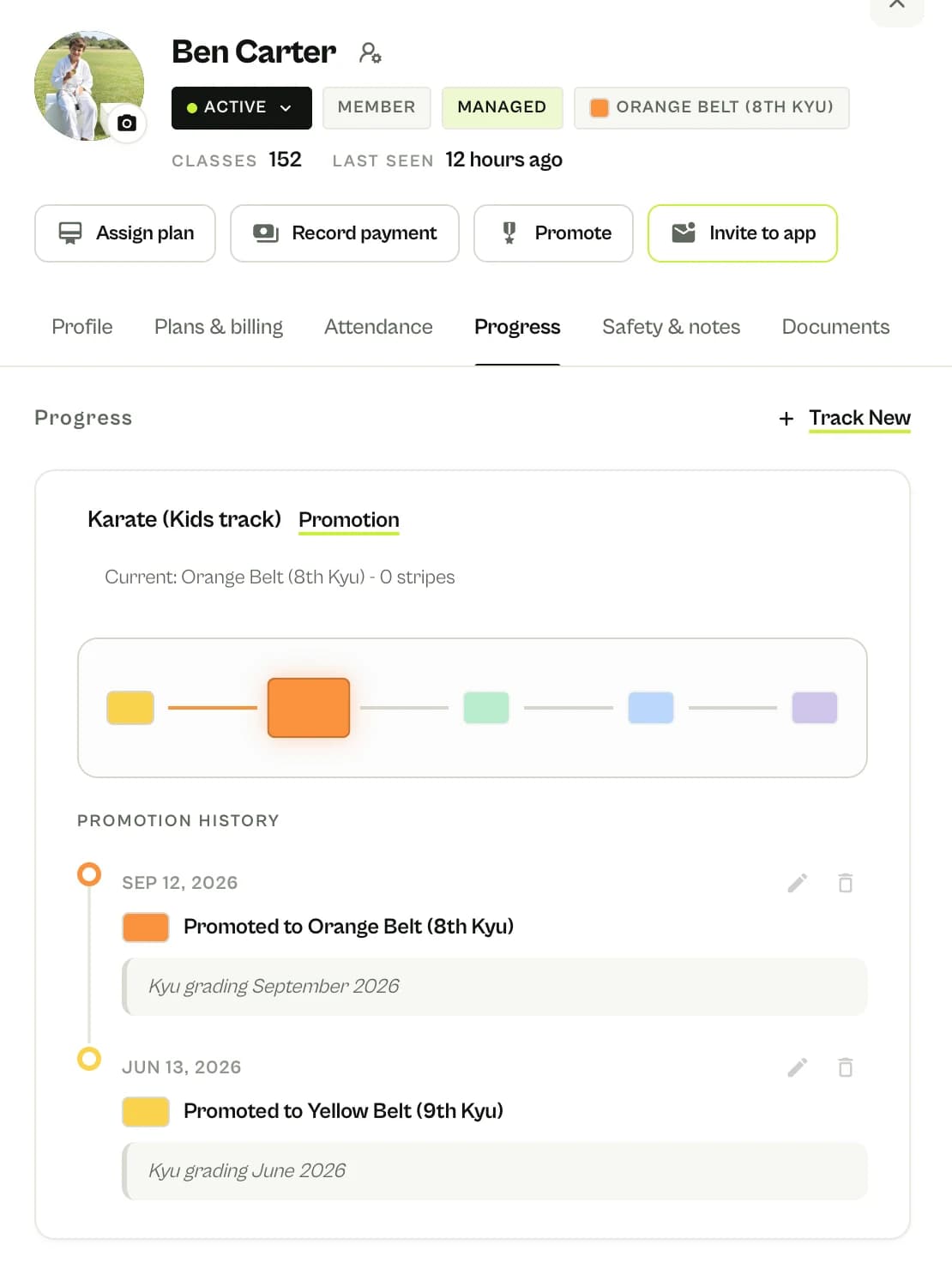952x1287 pixels.
Task: Delete the Jun 13, 2026 promotion entry
Action: [x=846, y=1067]
